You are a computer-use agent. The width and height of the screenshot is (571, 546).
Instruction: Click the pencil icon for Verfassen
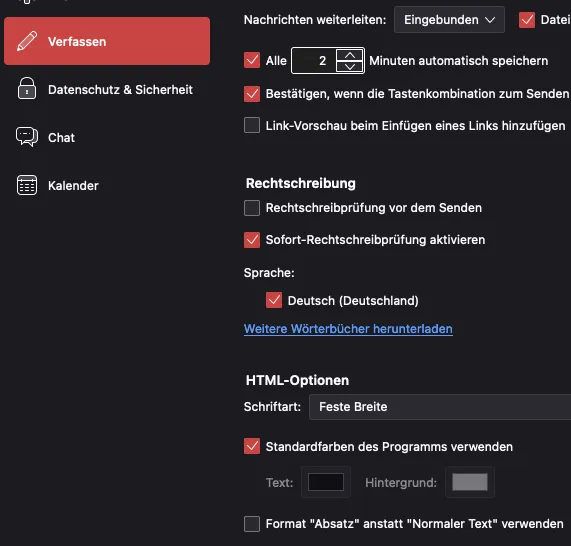click(x=27, y=41)
